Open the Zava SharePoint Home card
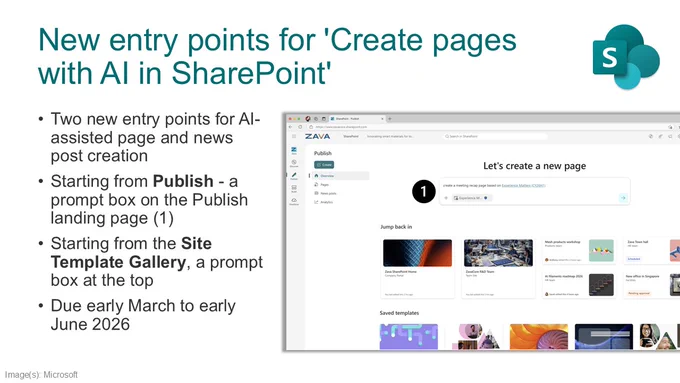 [x=417, y=267]
